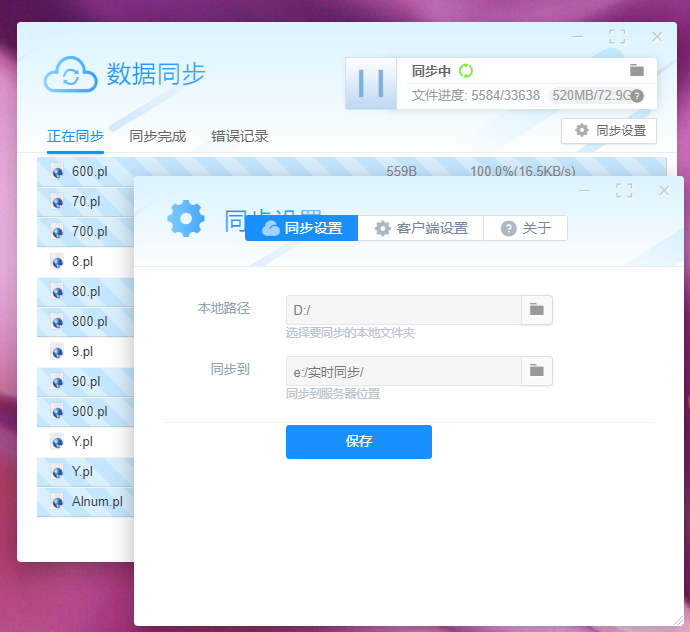Click the 同步到 input showing e:/实时同步/
690x632 pixels.
pos(404,371)
